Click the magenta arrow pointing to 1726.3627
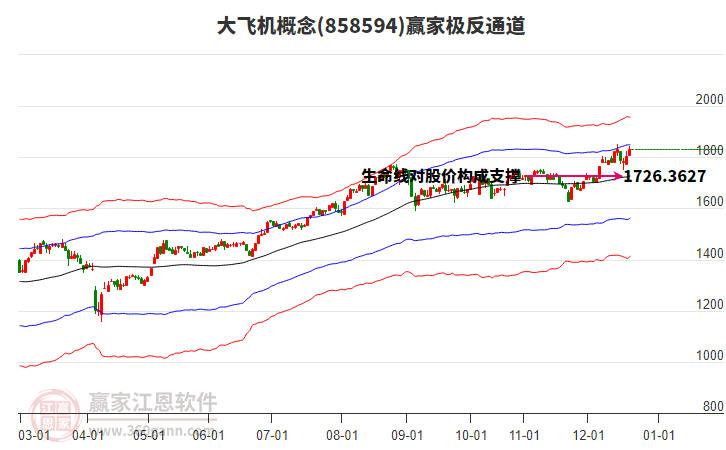726x450 pixels. (572, 176)
